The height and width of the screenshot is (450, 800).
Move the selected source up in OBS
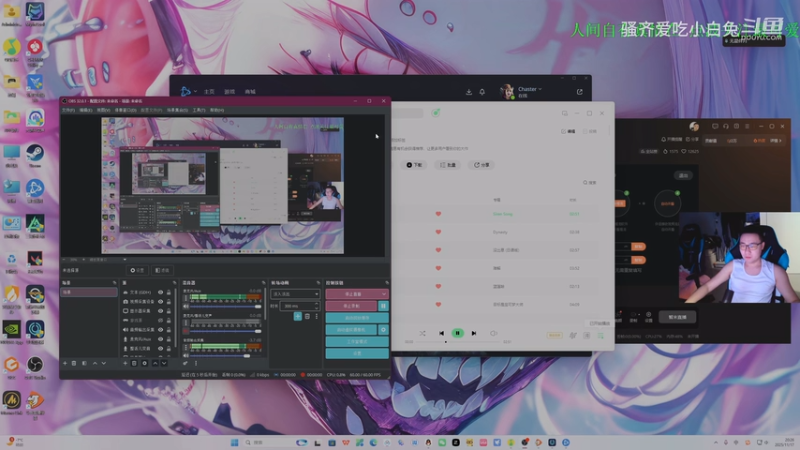pos(155,363)
